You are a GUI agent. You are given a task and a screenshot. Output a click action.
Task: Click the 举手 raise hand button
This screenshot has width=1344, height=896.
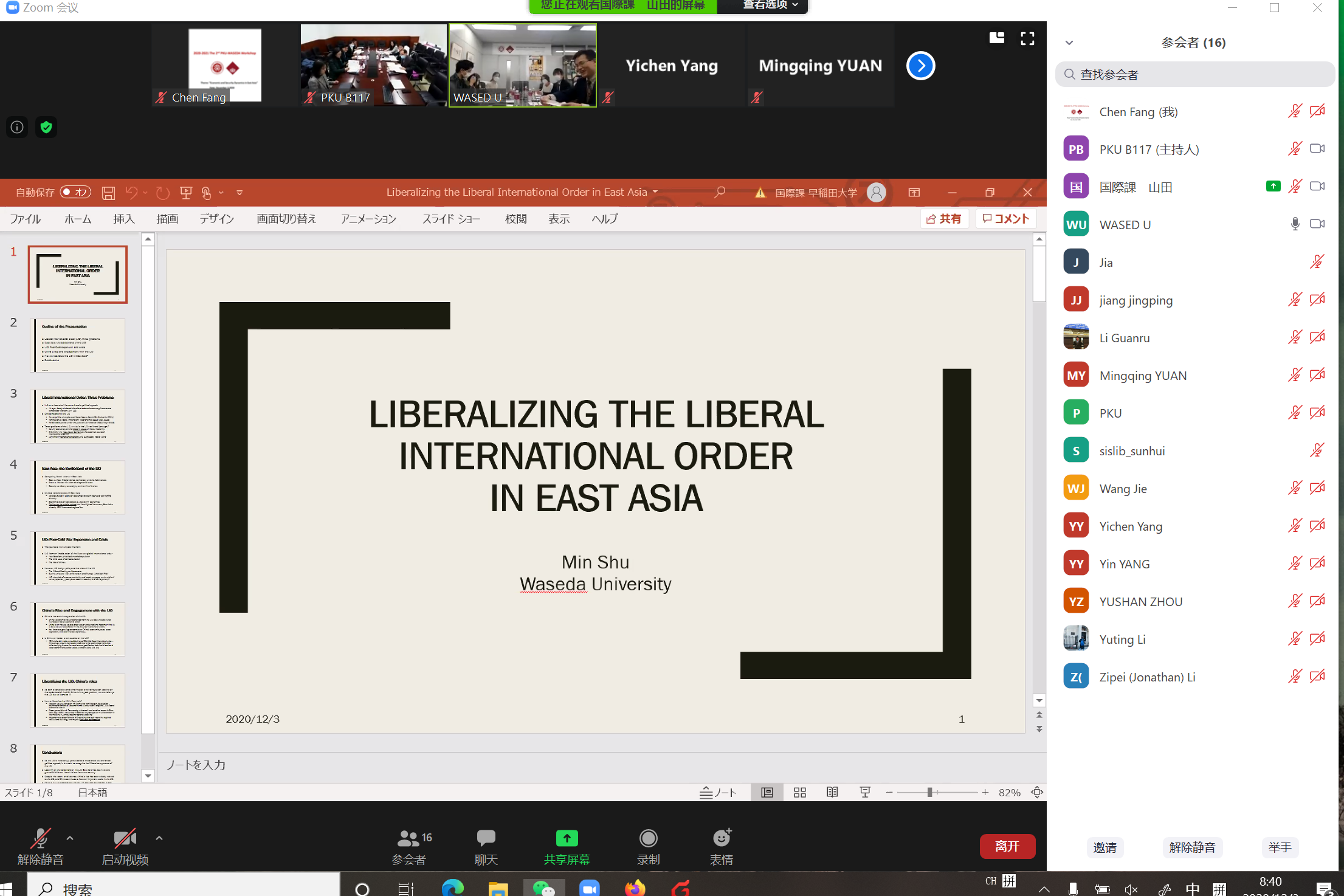(1280, 847)
